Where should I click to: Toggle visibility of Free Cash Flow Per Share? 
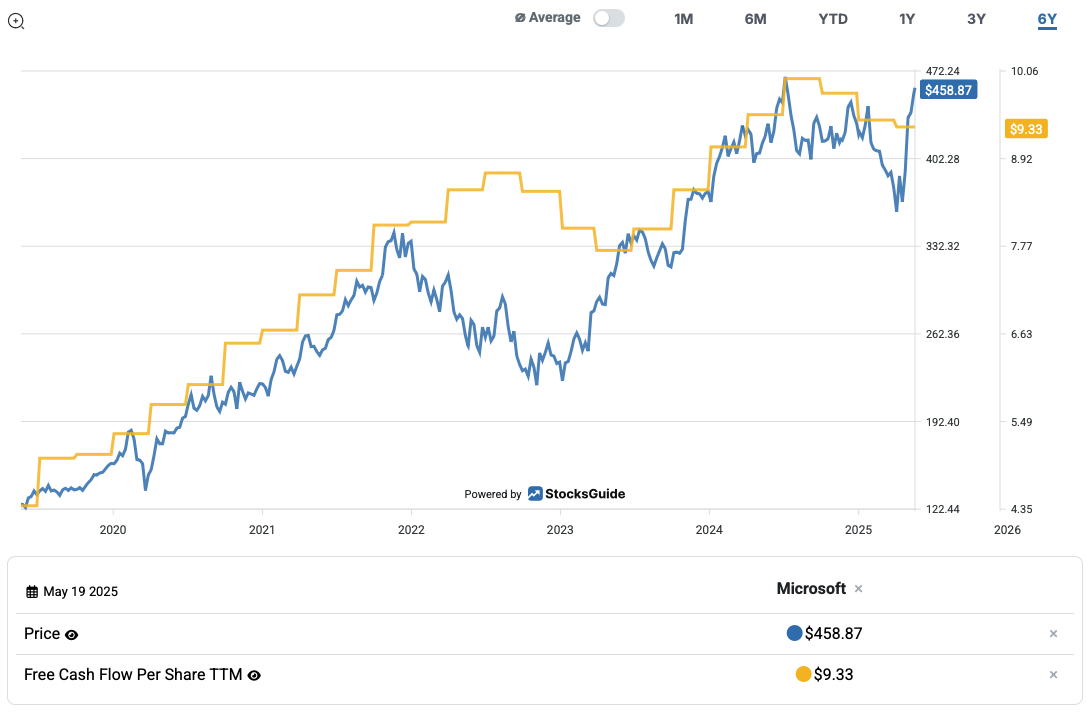click(254, 675)
